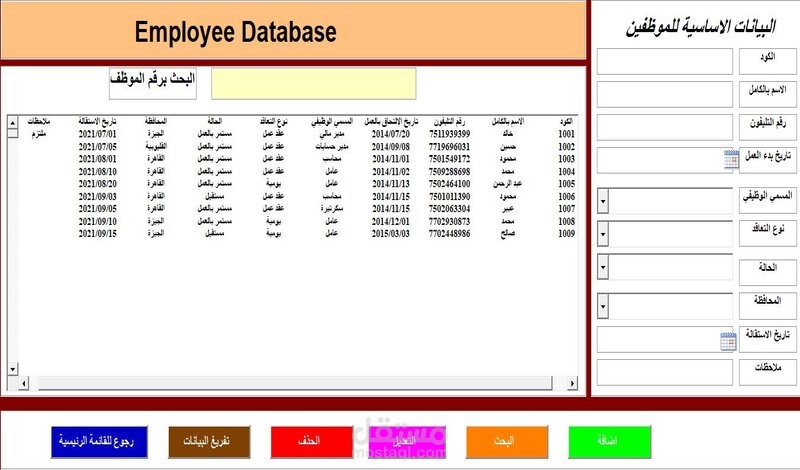Click the horizontal scrollbar's left arrow
The height and width of the screenshot is (470, 800).
[x=23, y=383]
